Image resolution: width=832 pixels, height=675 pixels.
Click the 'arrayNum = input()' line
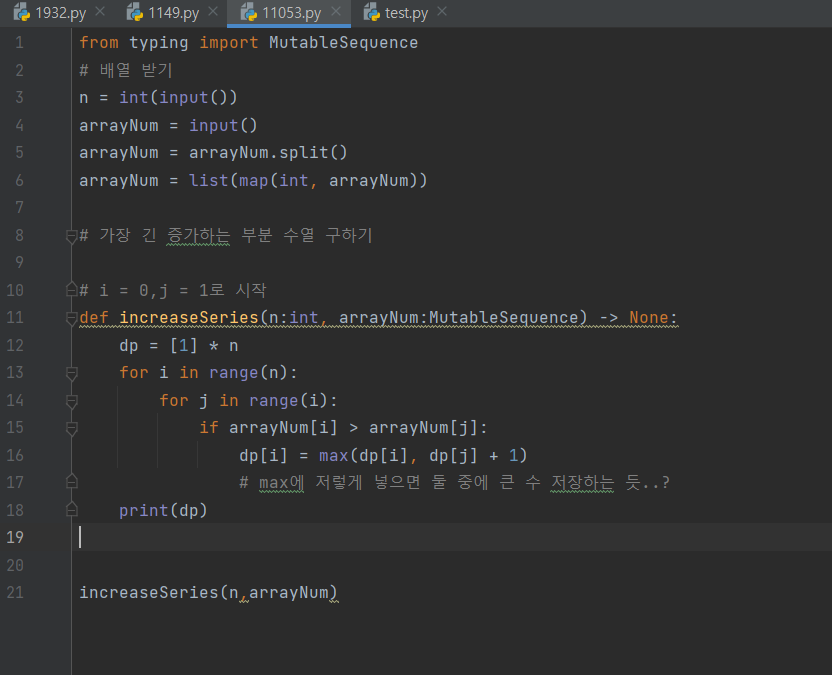[168, 125]
